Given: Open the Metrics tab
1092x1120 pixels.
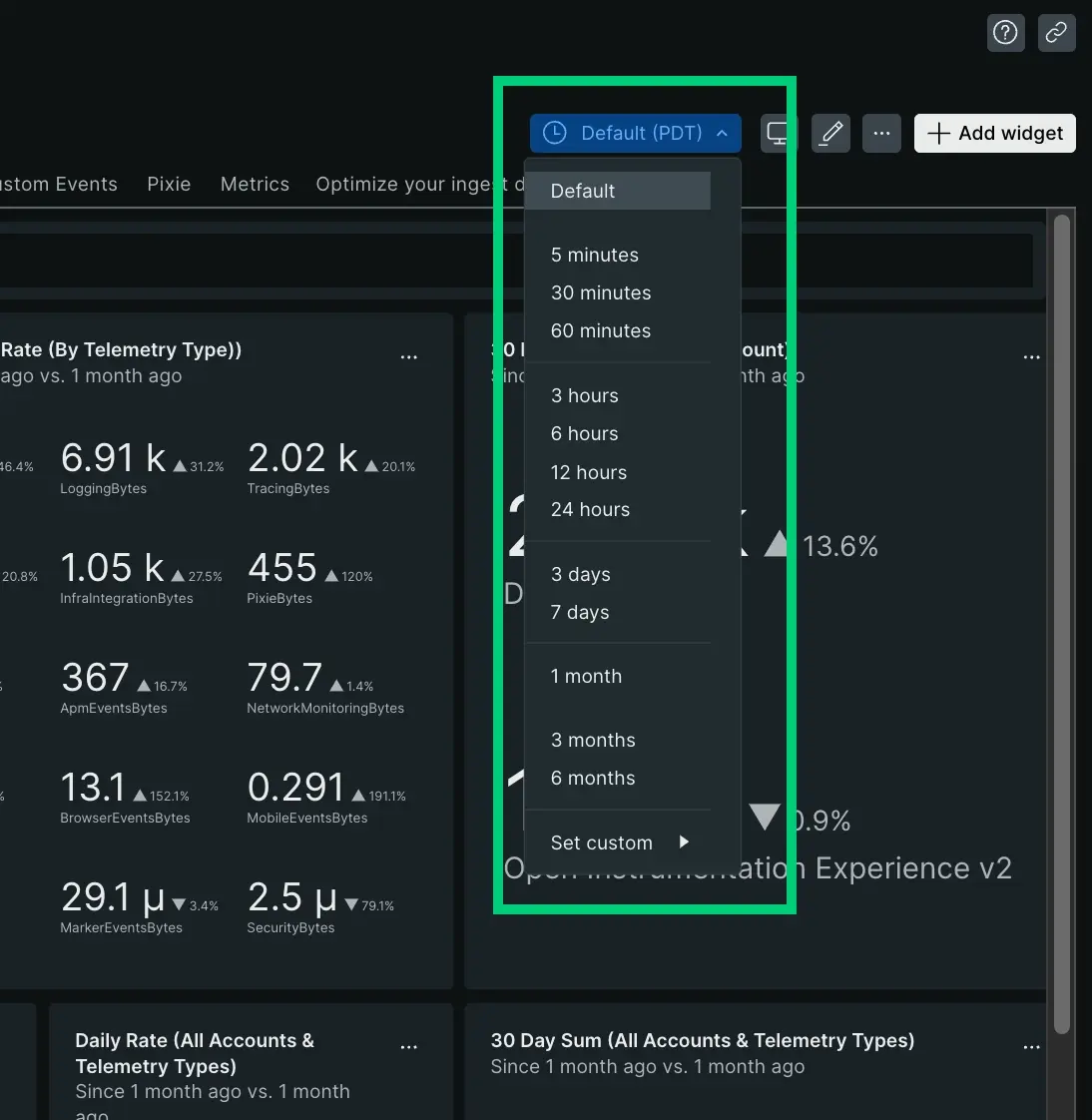Looking at the screenshot, I should point(255,185).
